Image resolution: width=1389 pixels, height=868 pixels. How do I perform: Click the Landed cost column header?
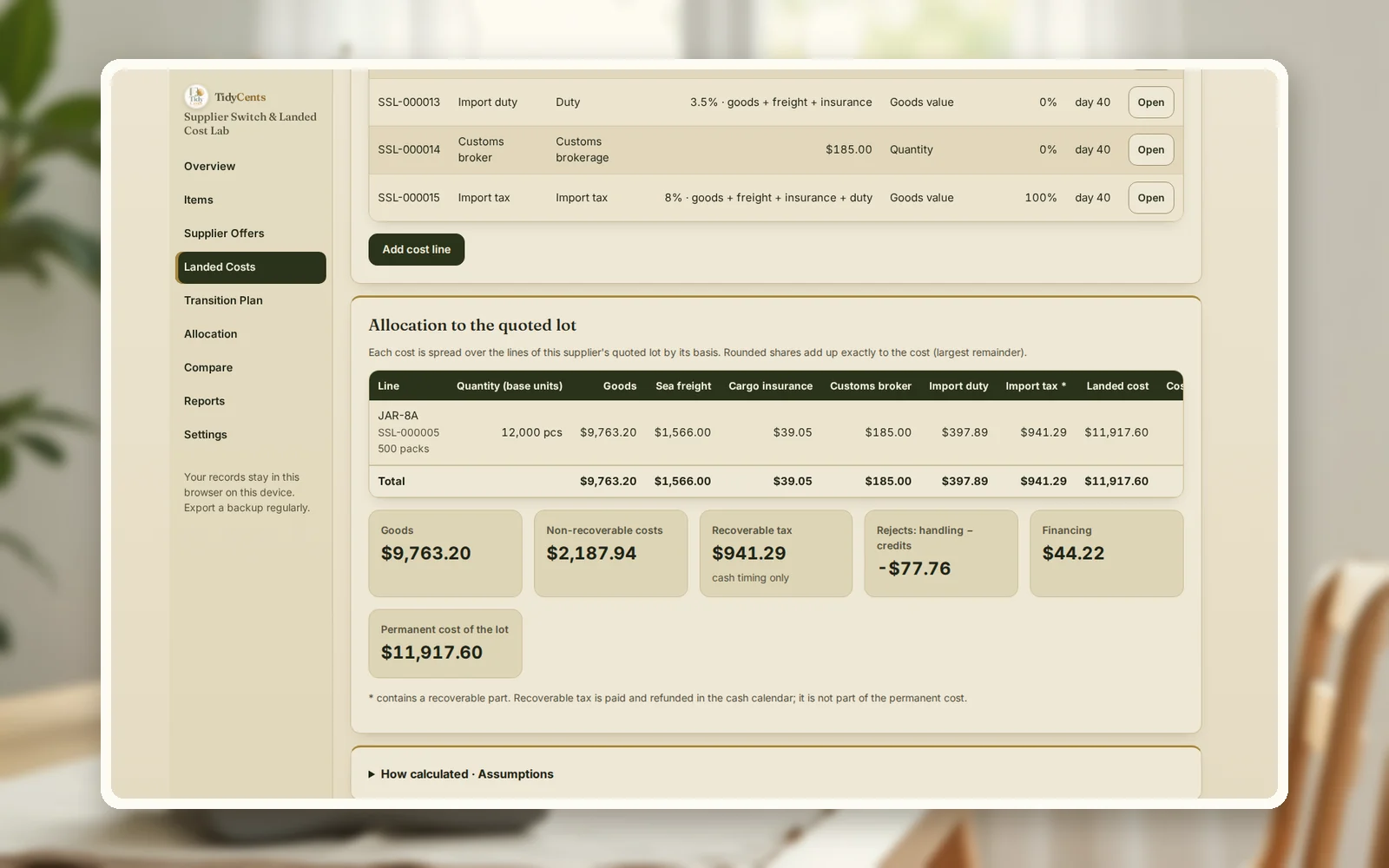(1117, 386)
